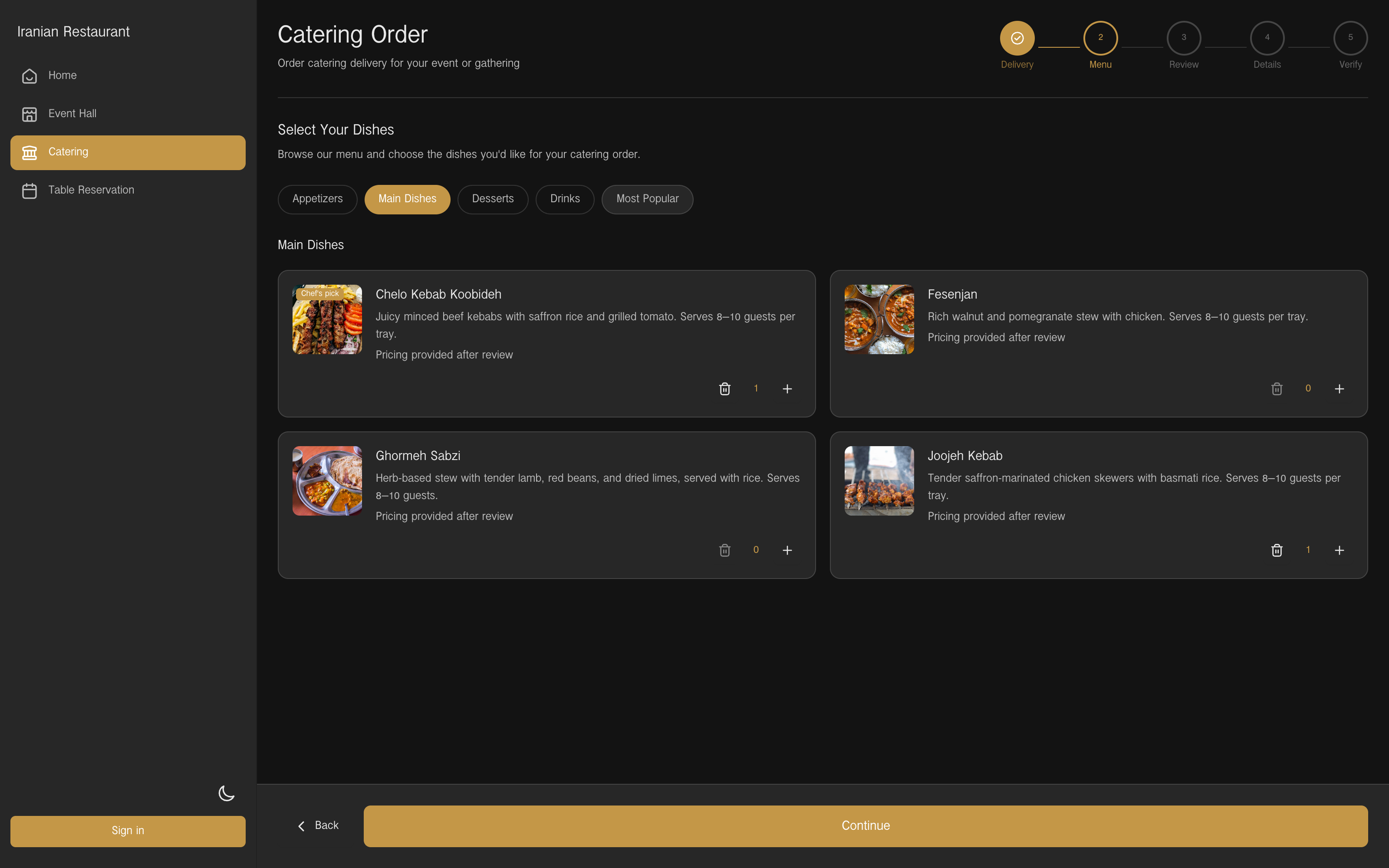This screenshot has width=1389, height=868.
Task: Click the Catering icon in sidebar
Action: pyautogui.click(x=29, y=152)
